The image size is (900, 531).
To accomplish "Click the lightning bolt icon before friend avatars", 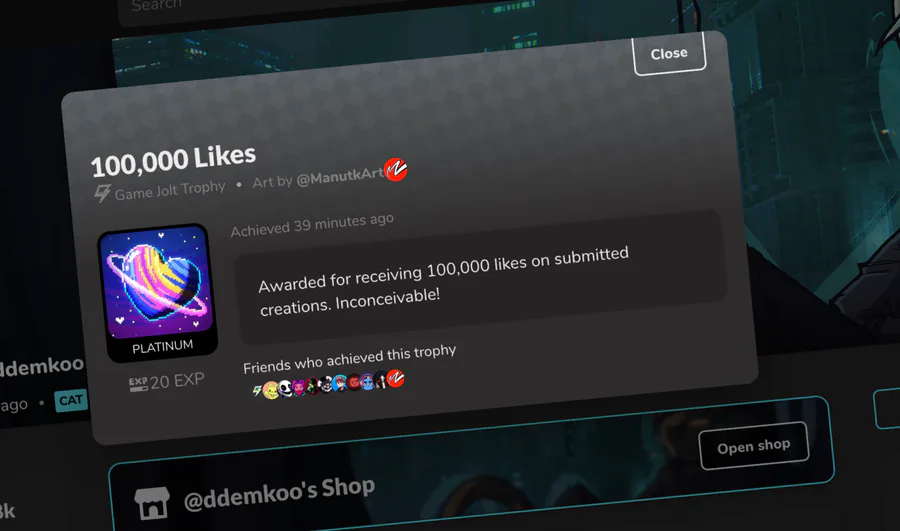I will 257,390.
